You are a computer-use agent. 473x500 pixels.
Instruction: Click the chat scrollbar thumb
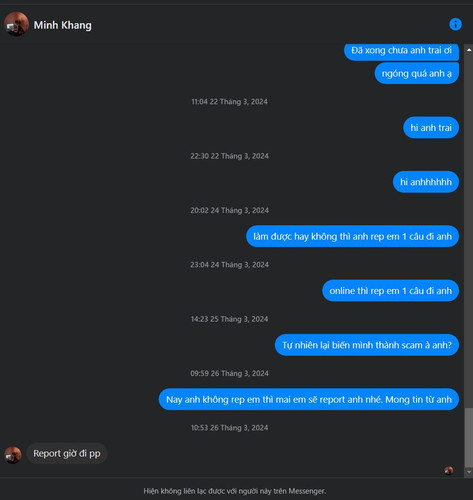point(469,438)
